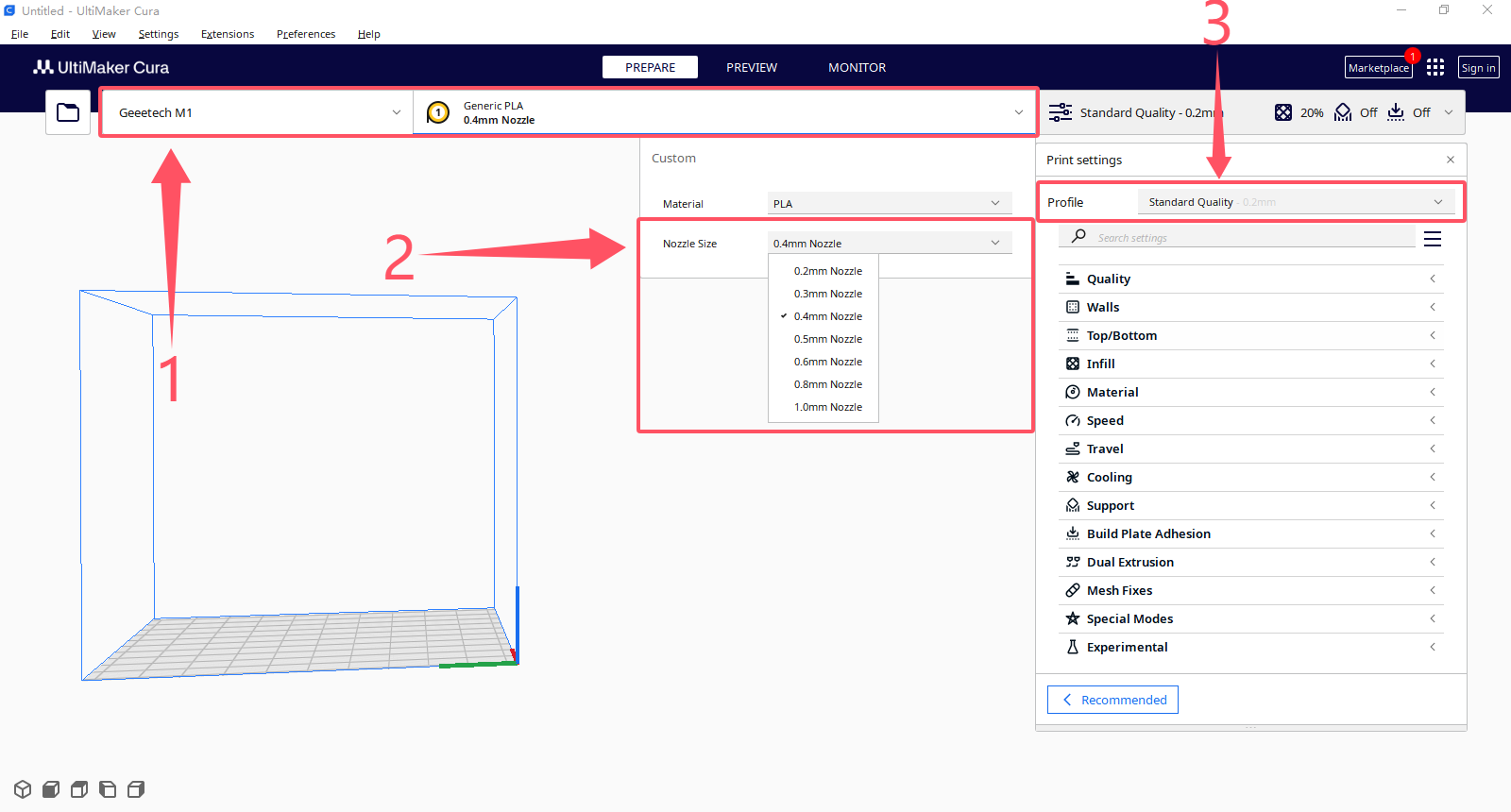1511x812 pixels.
Task: Expand the Walls settings section
Action: [x=1251, y=307]
